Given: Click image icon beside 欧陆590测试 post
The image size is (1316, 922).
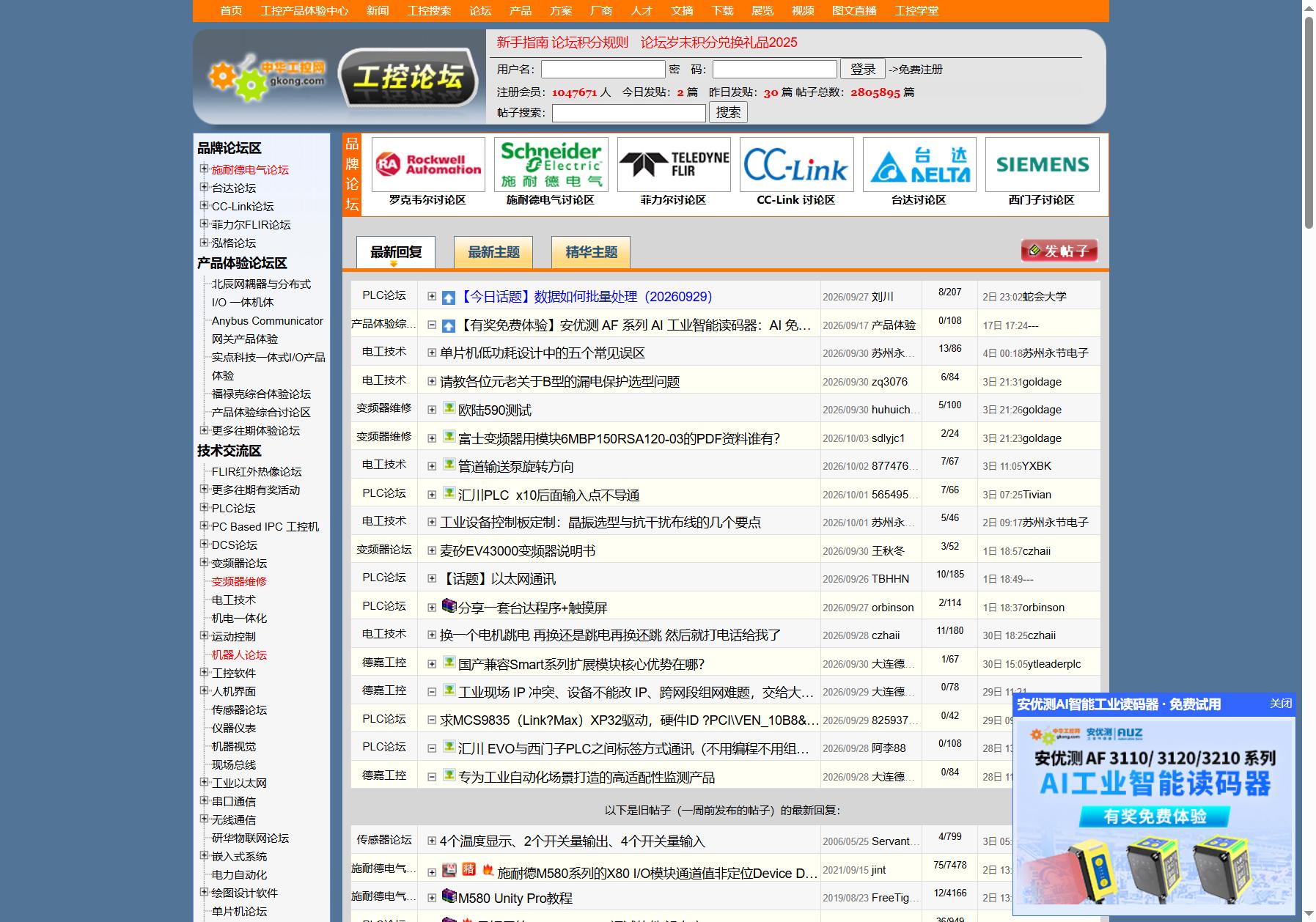Looking at the screenshot, I should (x=449, y=408).
